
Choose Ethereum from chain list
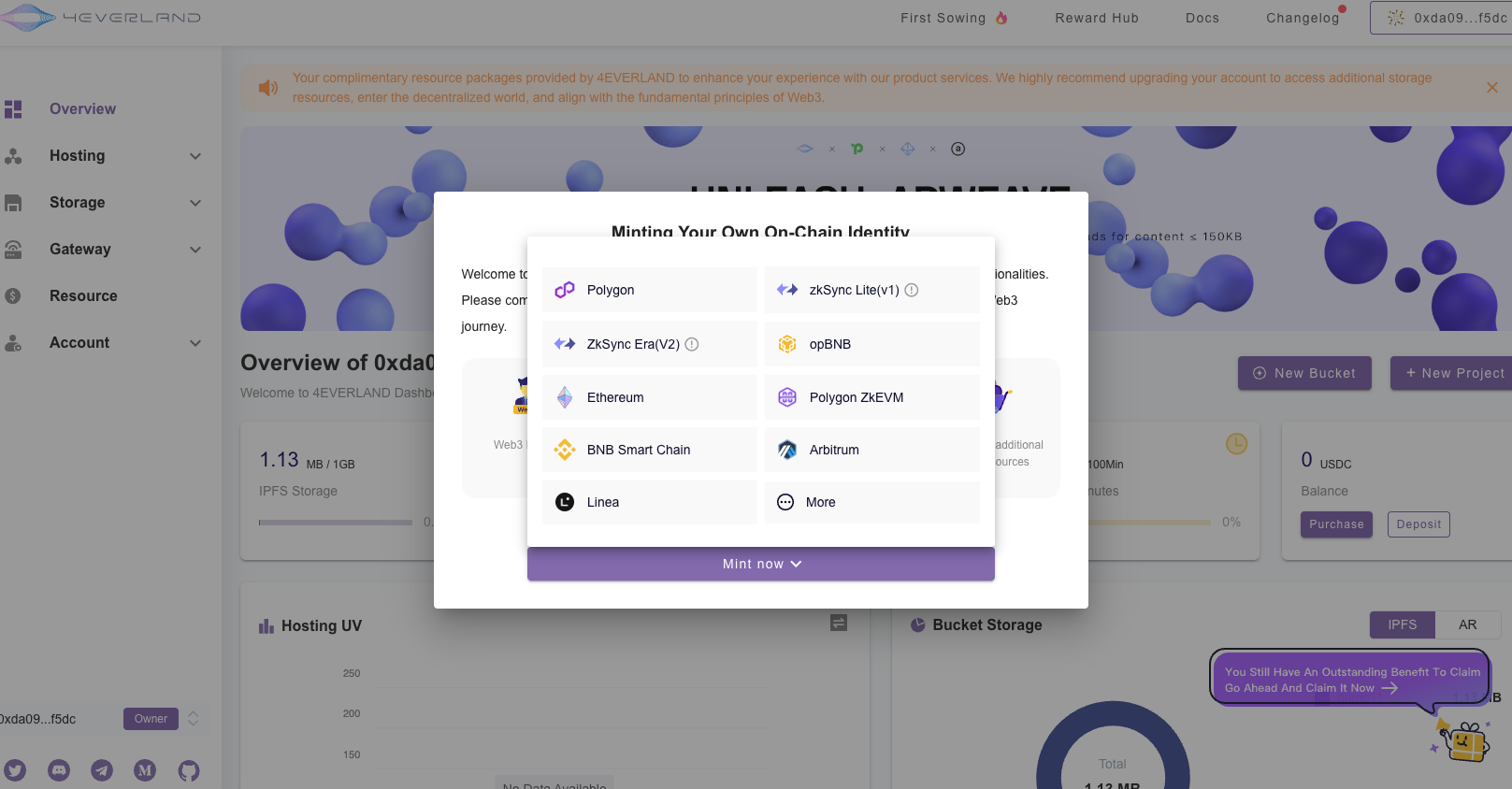pyautogui.click(x=650, y=397)
